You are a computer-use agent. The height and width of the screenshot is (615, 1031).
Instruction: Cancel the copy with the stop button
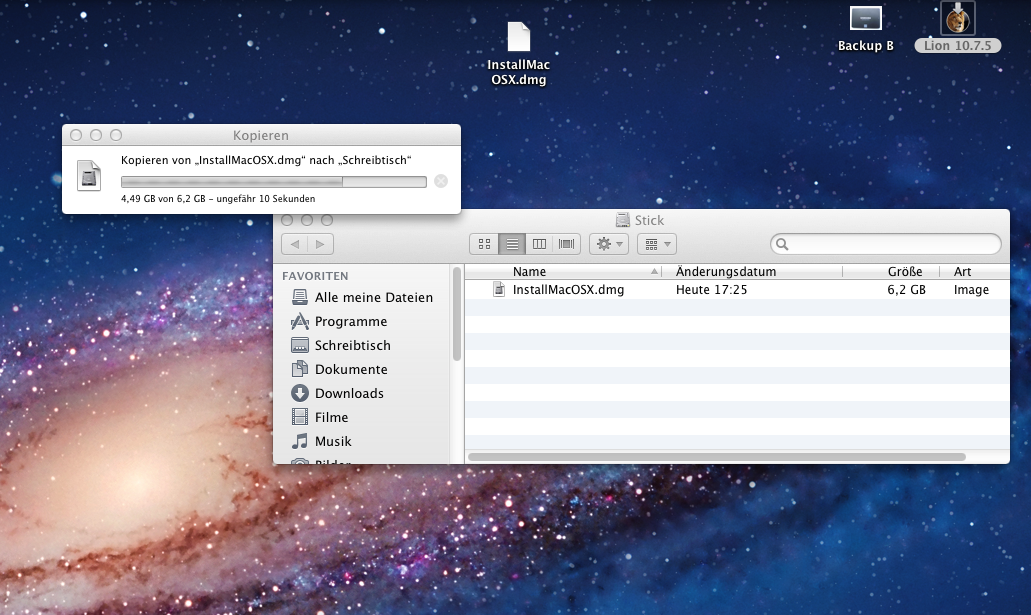click(441, 181)
